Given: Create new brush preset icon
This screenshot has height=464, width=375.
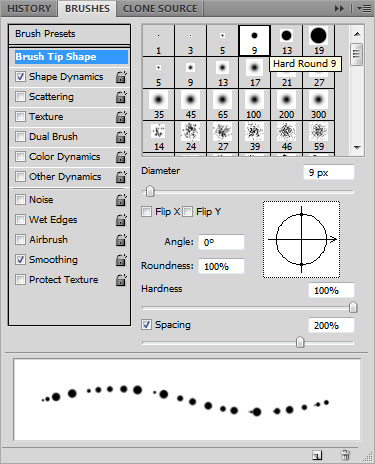Looking at the screenshot, I should click(317, 455).
